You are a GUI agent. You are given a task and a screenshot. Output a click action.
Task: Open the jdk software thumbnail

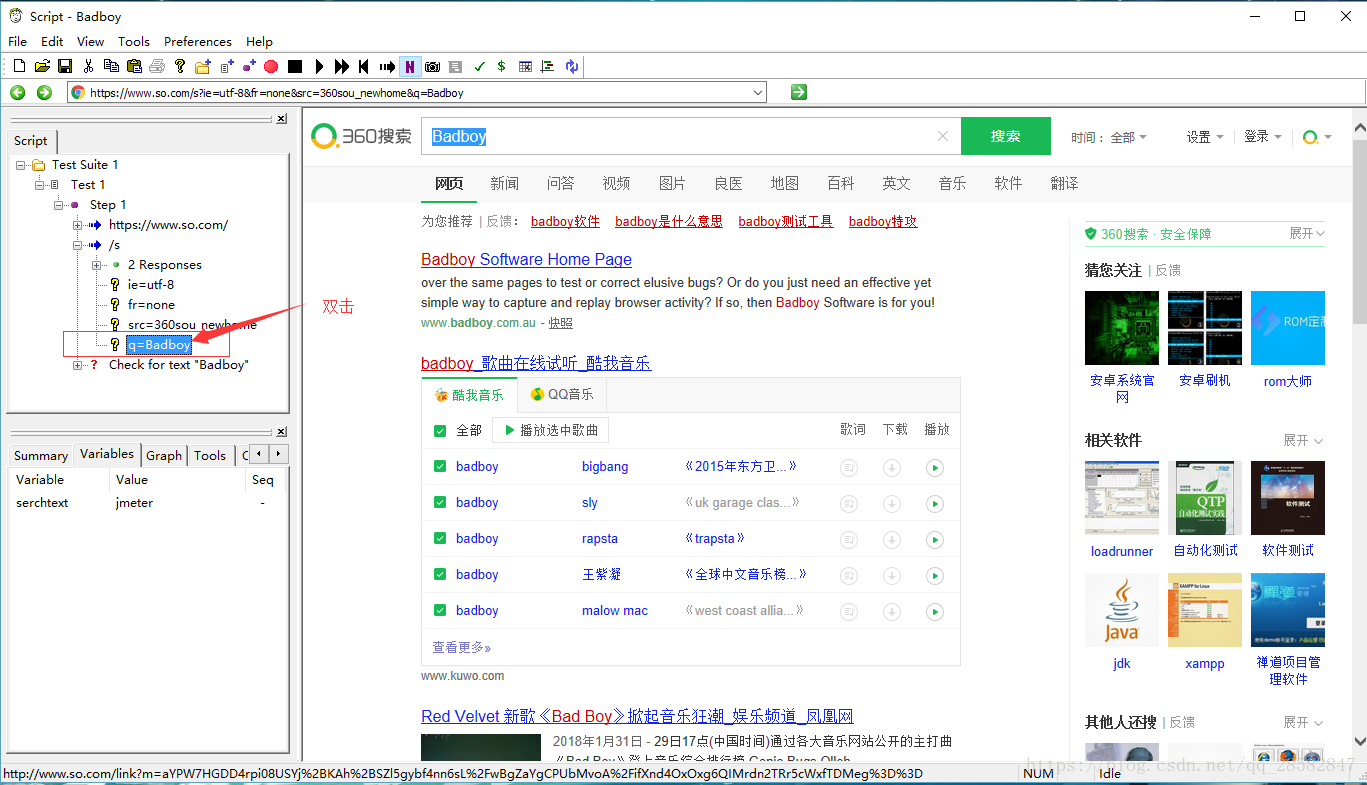point(1122,610)
